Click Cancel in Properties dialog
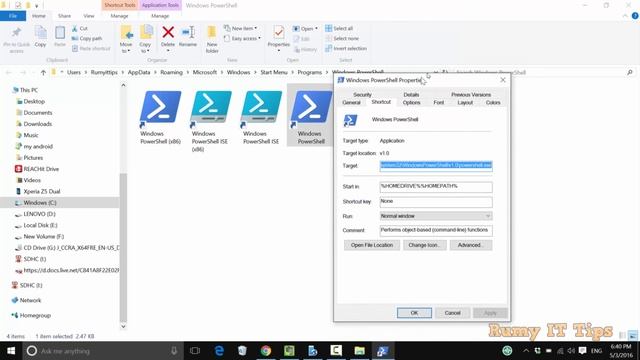Image resolution: width=640 pixels, height=360 pixels. tap(452, 313)
